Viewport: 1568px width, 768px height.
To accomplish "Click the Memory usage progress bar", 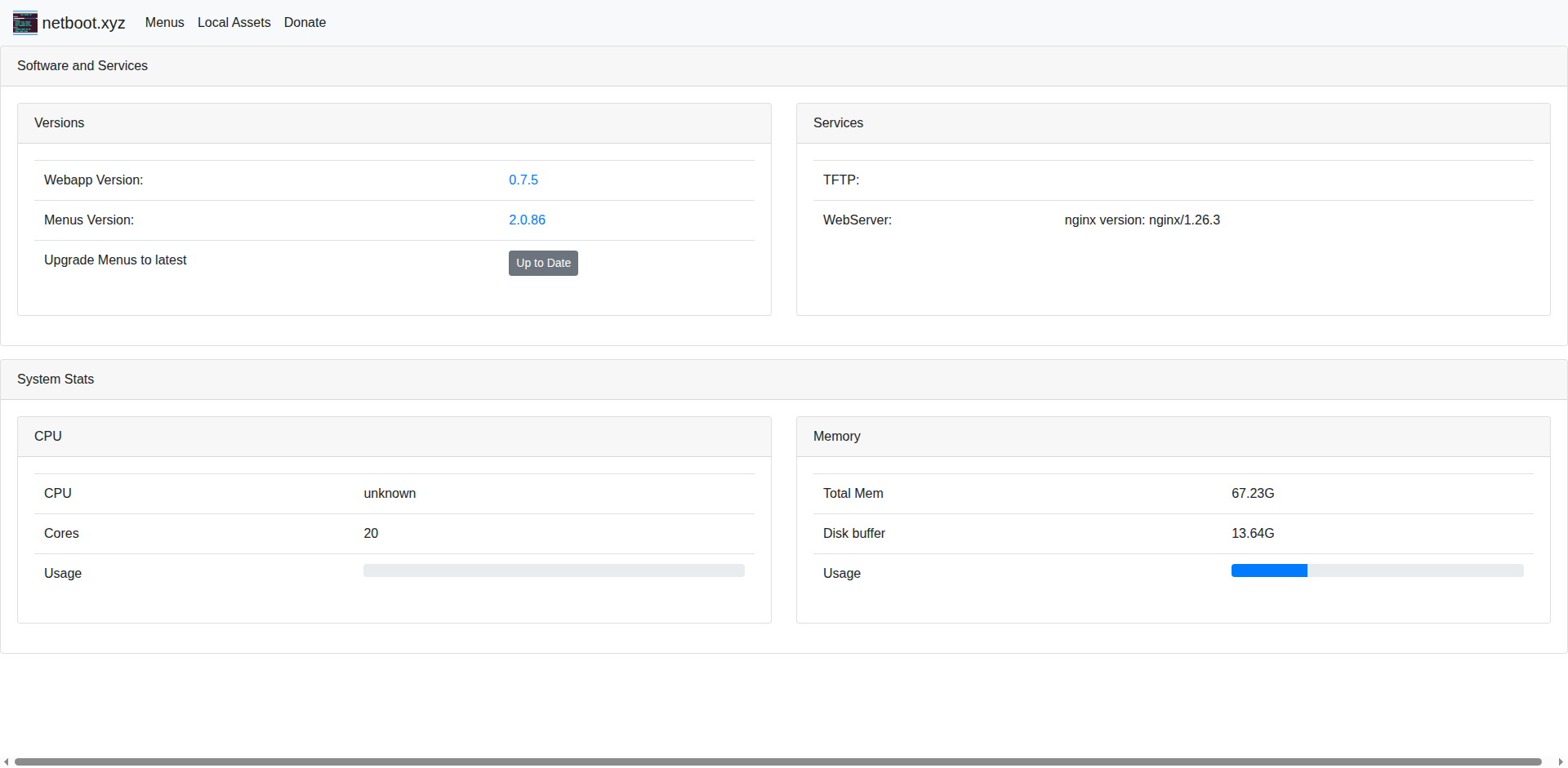I will [1377, 570].
